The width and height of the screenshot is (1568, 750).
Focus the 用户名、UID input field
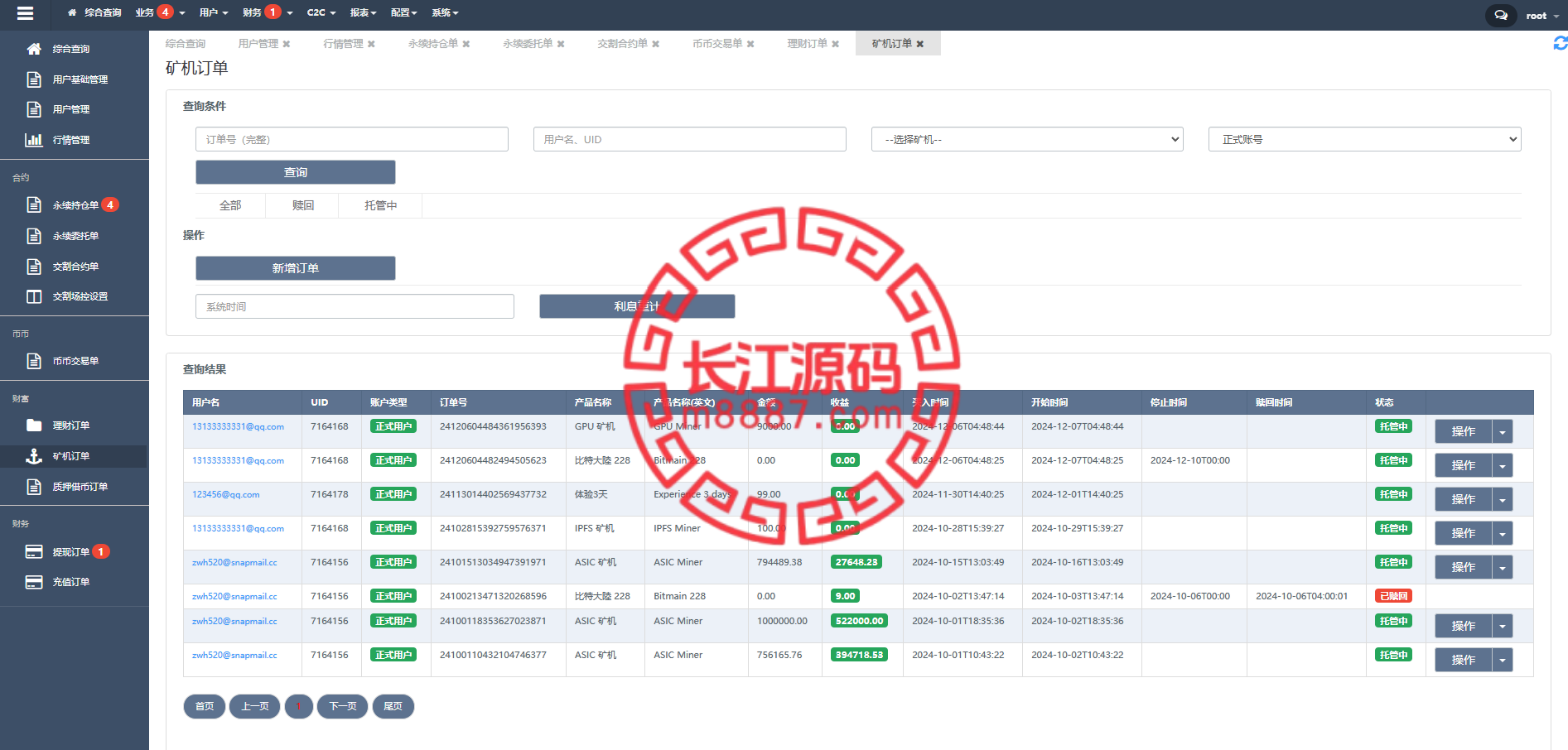pyautogui.click(x=690, y=139)
